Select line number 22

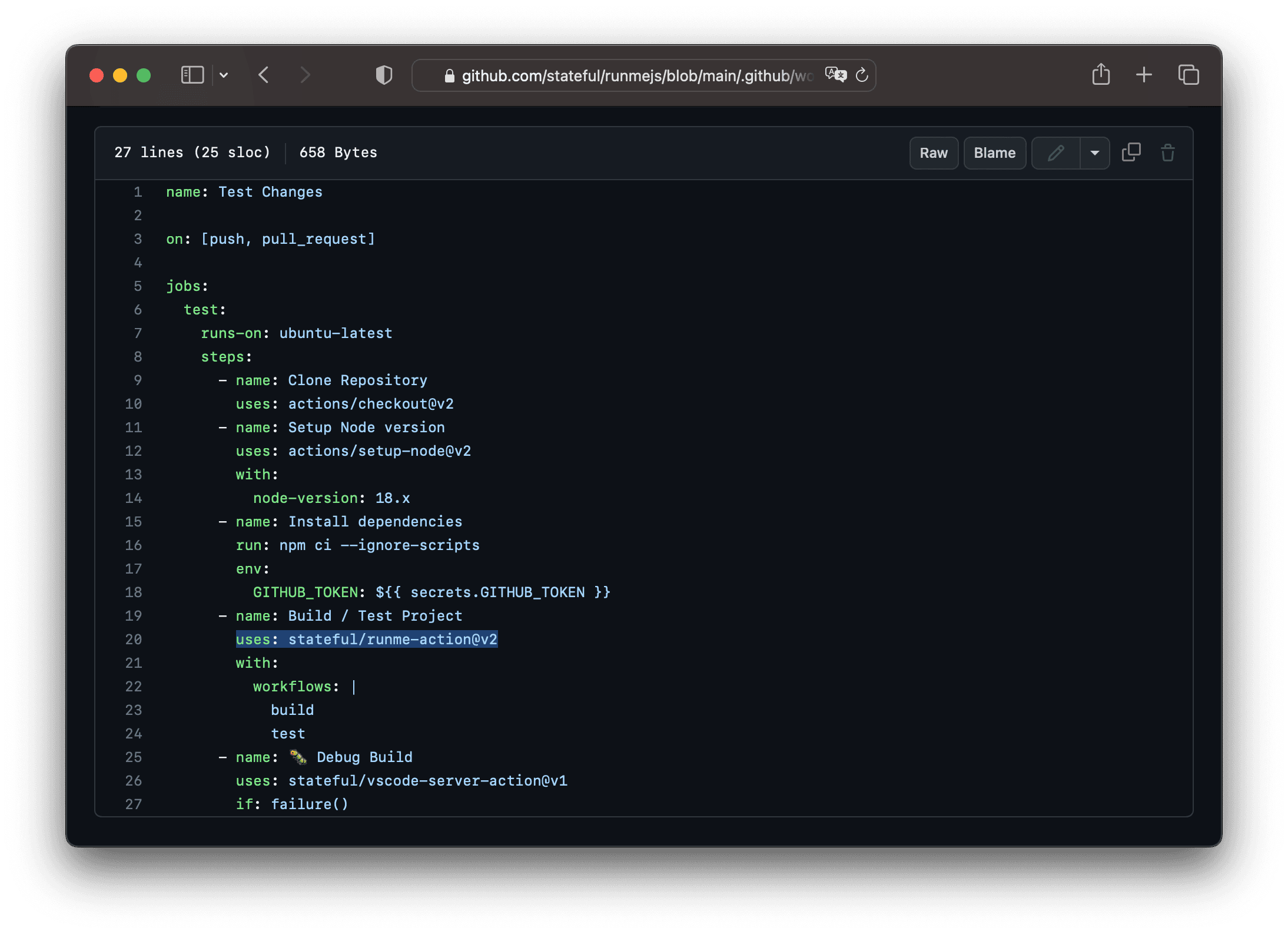click(x=134, y=687)
